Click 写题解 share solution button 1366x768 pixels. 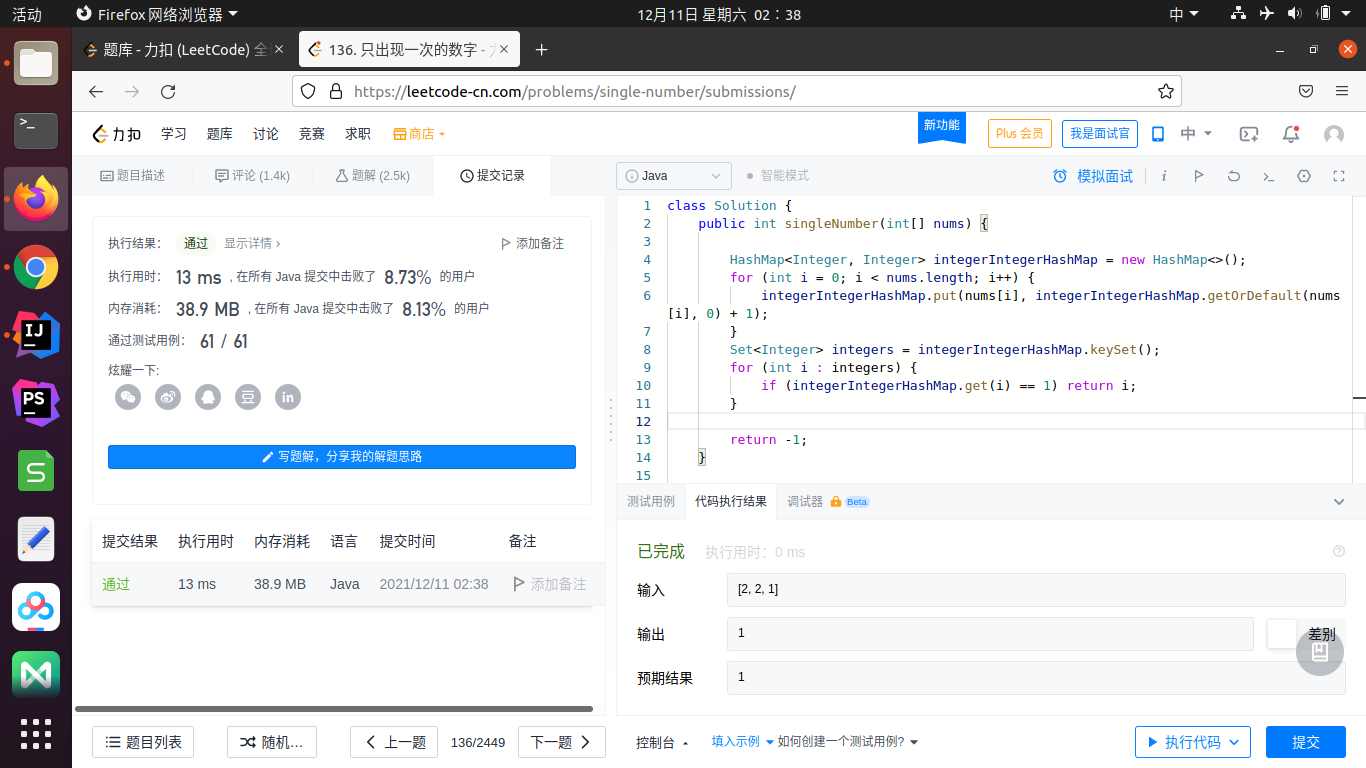(x=342, y=457)
